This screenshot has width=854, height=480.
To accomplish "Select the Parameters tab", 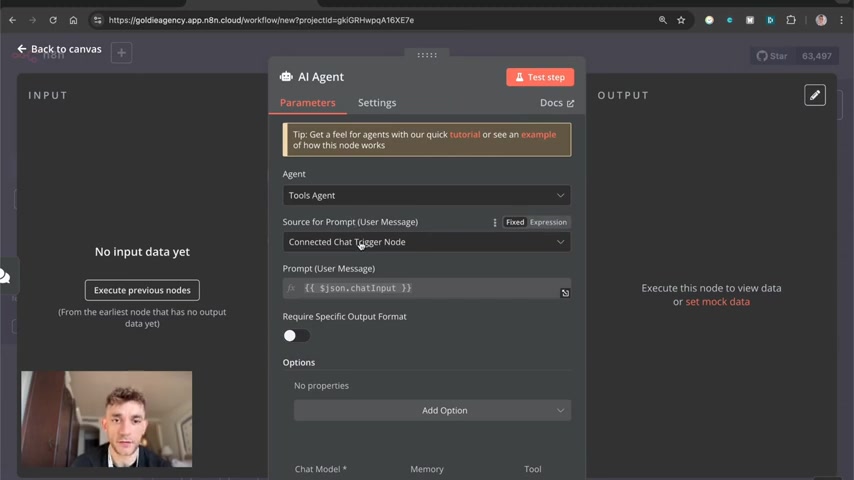I will [x=307, y=103].
